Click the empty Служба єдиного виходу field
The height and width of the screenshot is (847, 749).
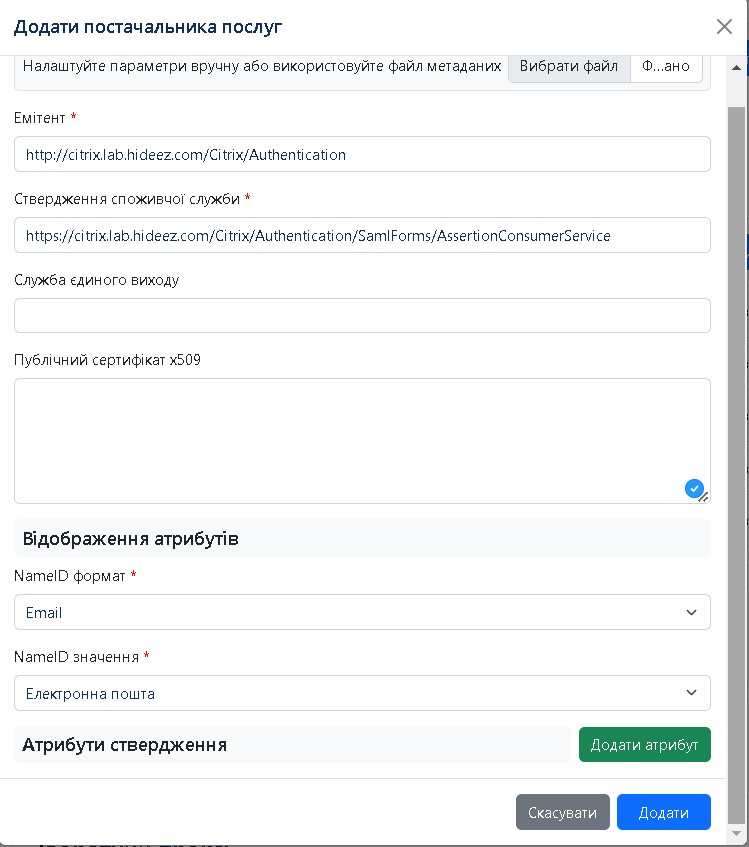pos(362,315)
